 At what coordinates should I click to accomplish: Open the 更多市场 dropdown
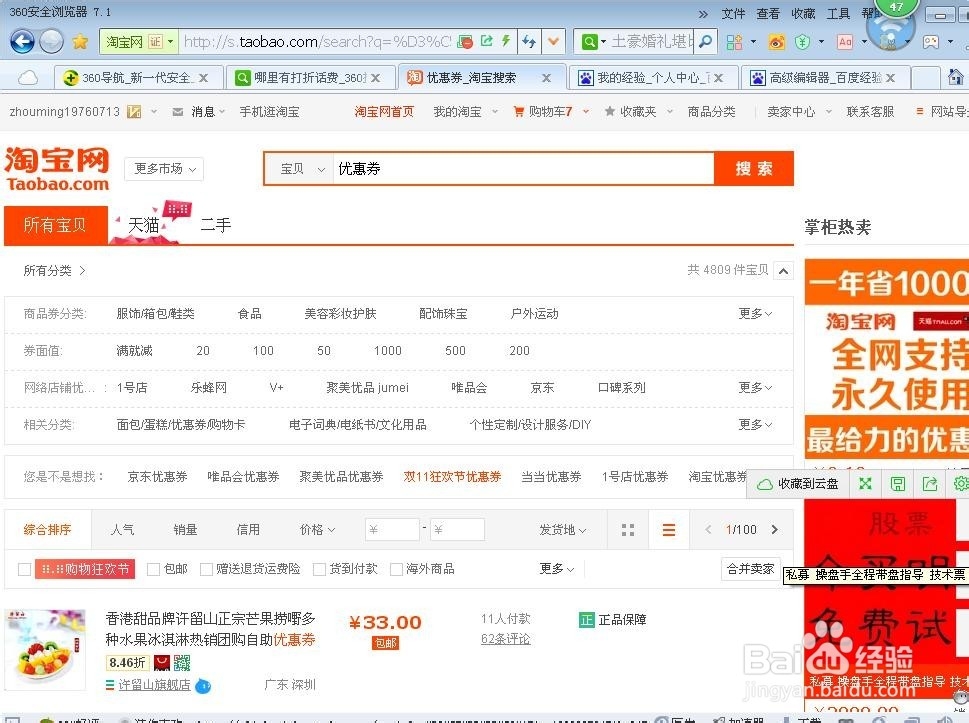pos(164,169)
